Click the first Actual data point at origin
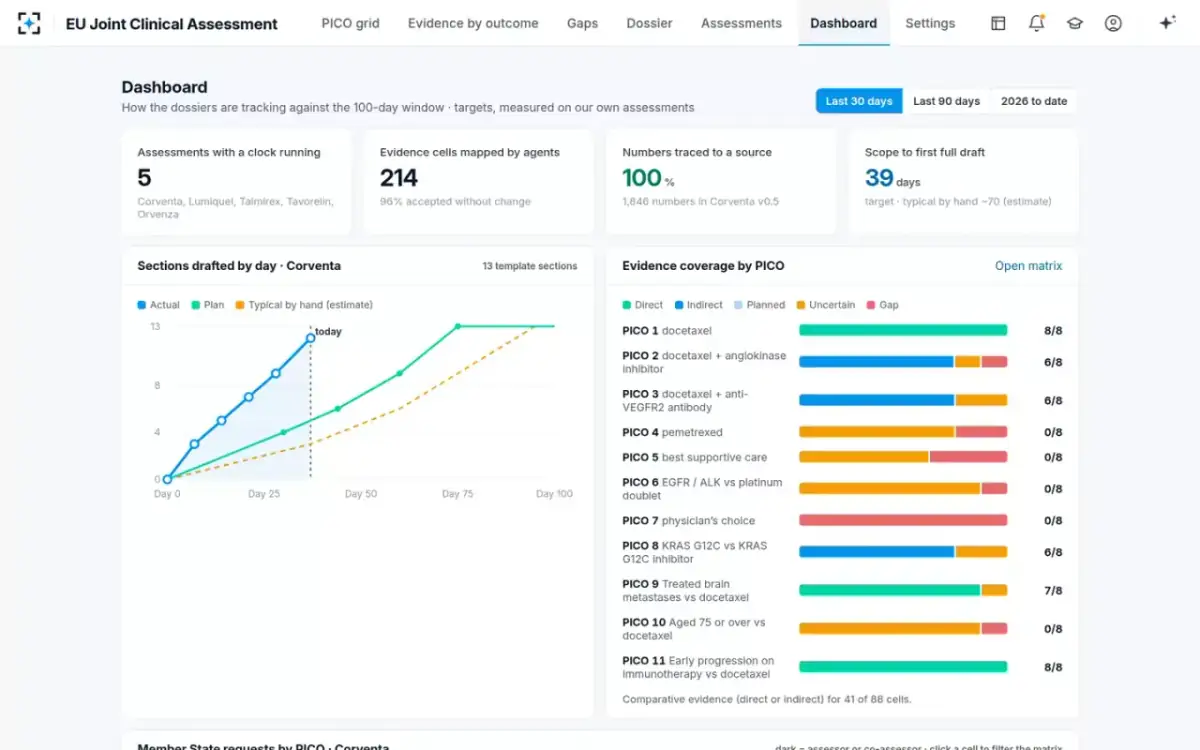1200x750 pixels. click(x=167, y=479)
